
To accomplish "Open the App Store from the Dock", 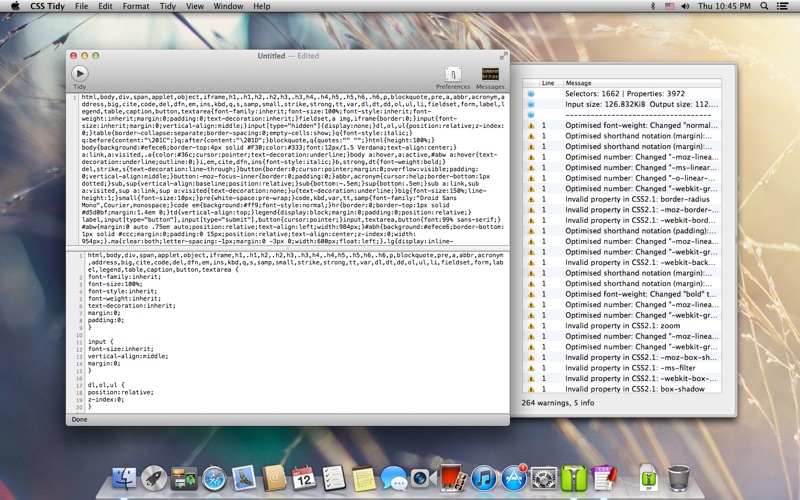I will point(514,479).
